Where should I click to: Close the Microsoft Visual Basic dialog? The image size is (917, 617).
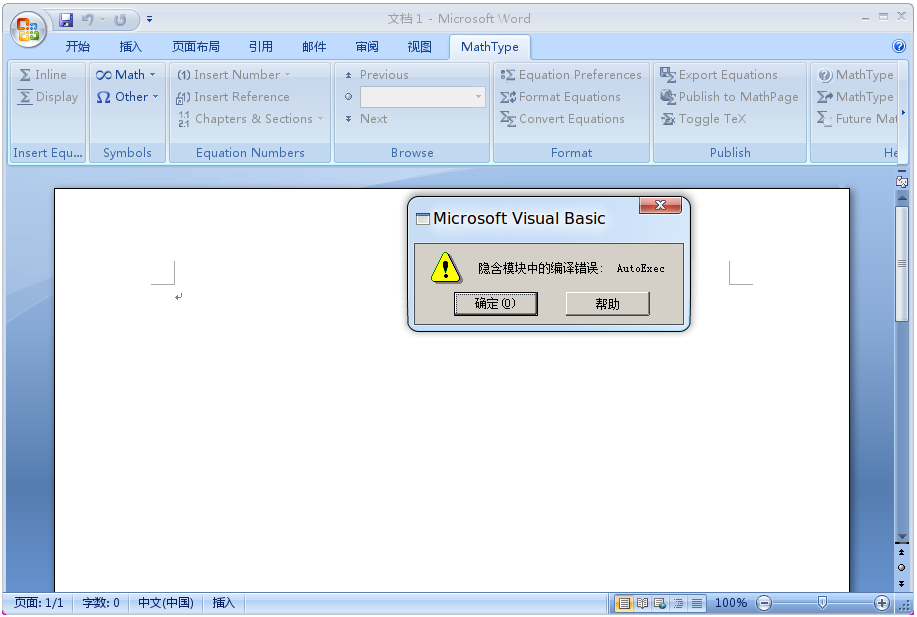click(x=660, y=205)
